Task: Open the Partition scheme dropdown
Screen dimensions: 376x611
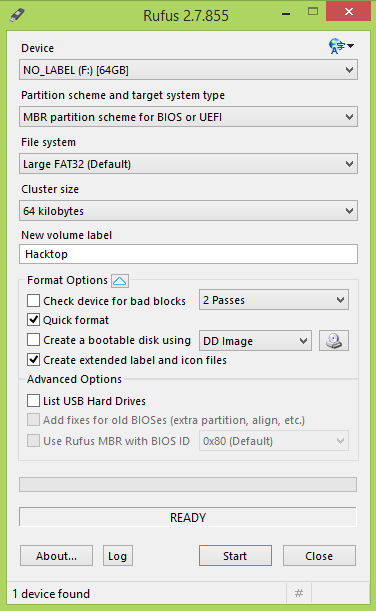Action: (x=188, y=117)
